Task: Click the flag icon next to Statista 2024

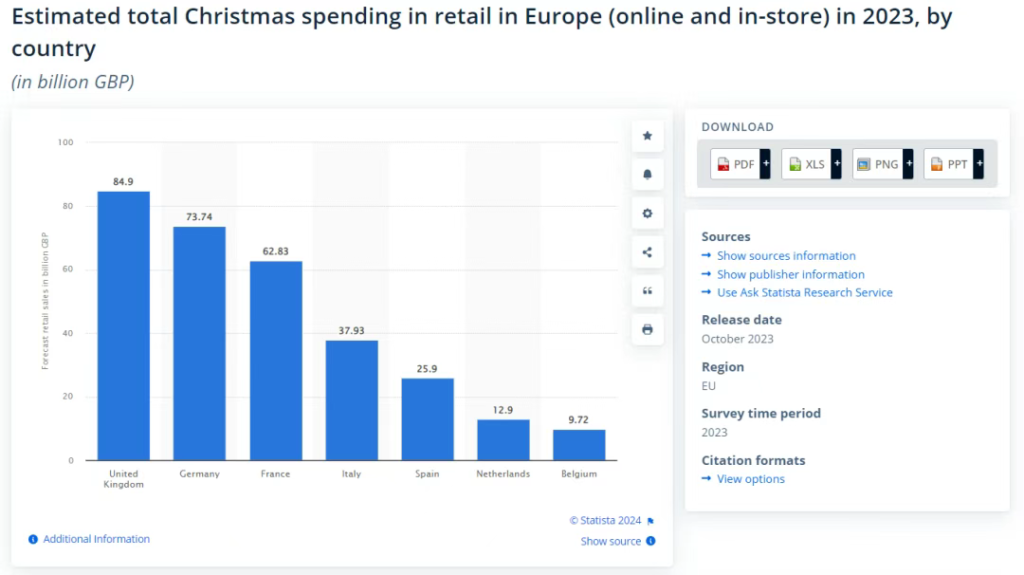Action: tap(651, 521)
